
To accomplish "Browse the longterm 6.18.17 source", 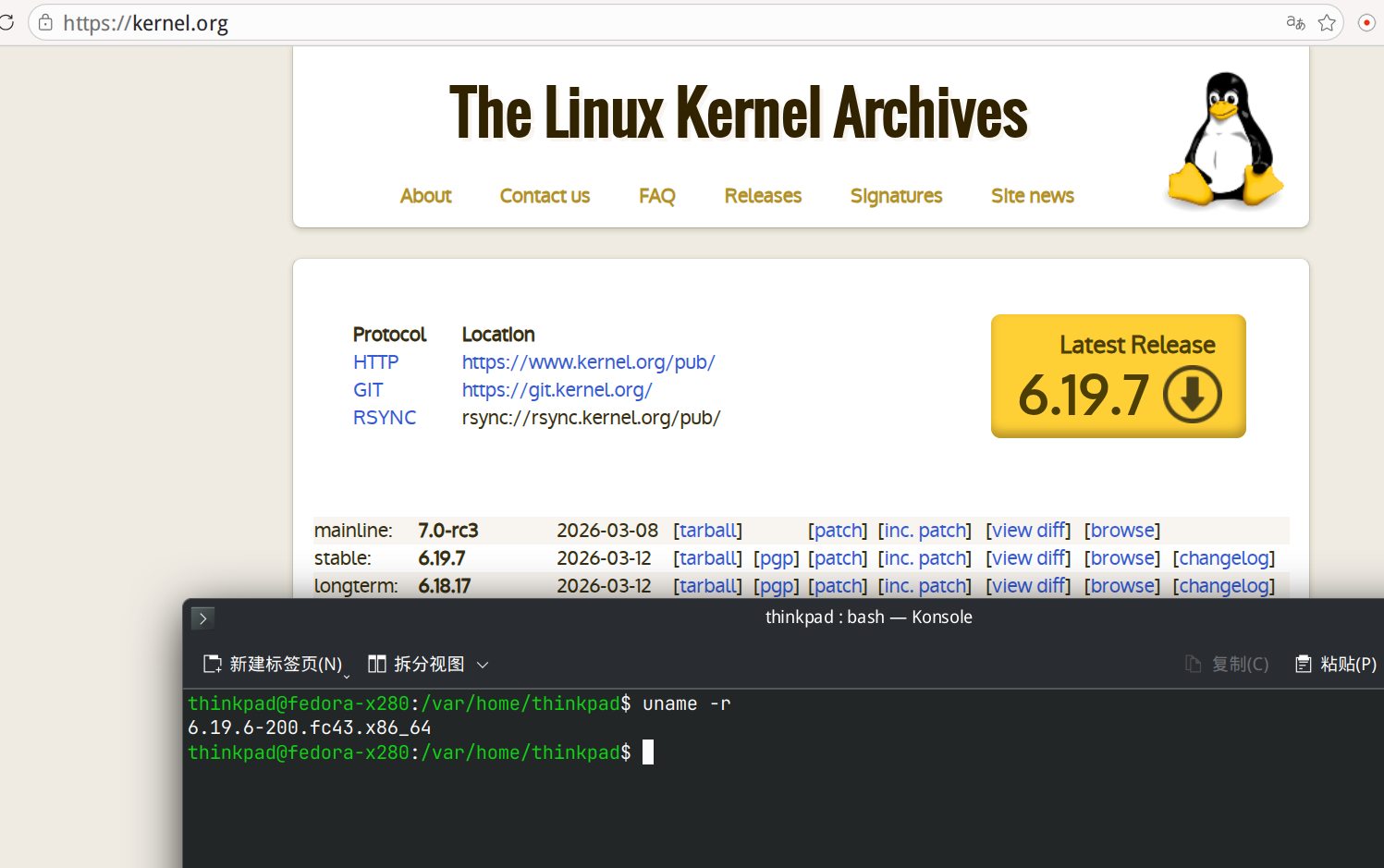I will coord(1122,586).
